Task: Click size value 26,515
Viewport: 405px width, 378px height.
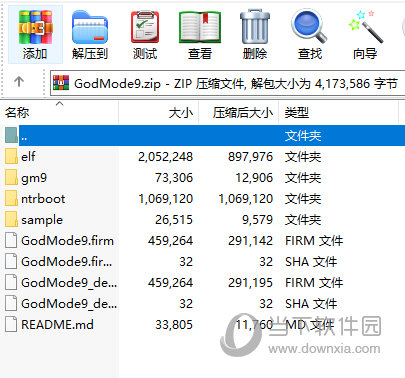Action: point(174,219)
